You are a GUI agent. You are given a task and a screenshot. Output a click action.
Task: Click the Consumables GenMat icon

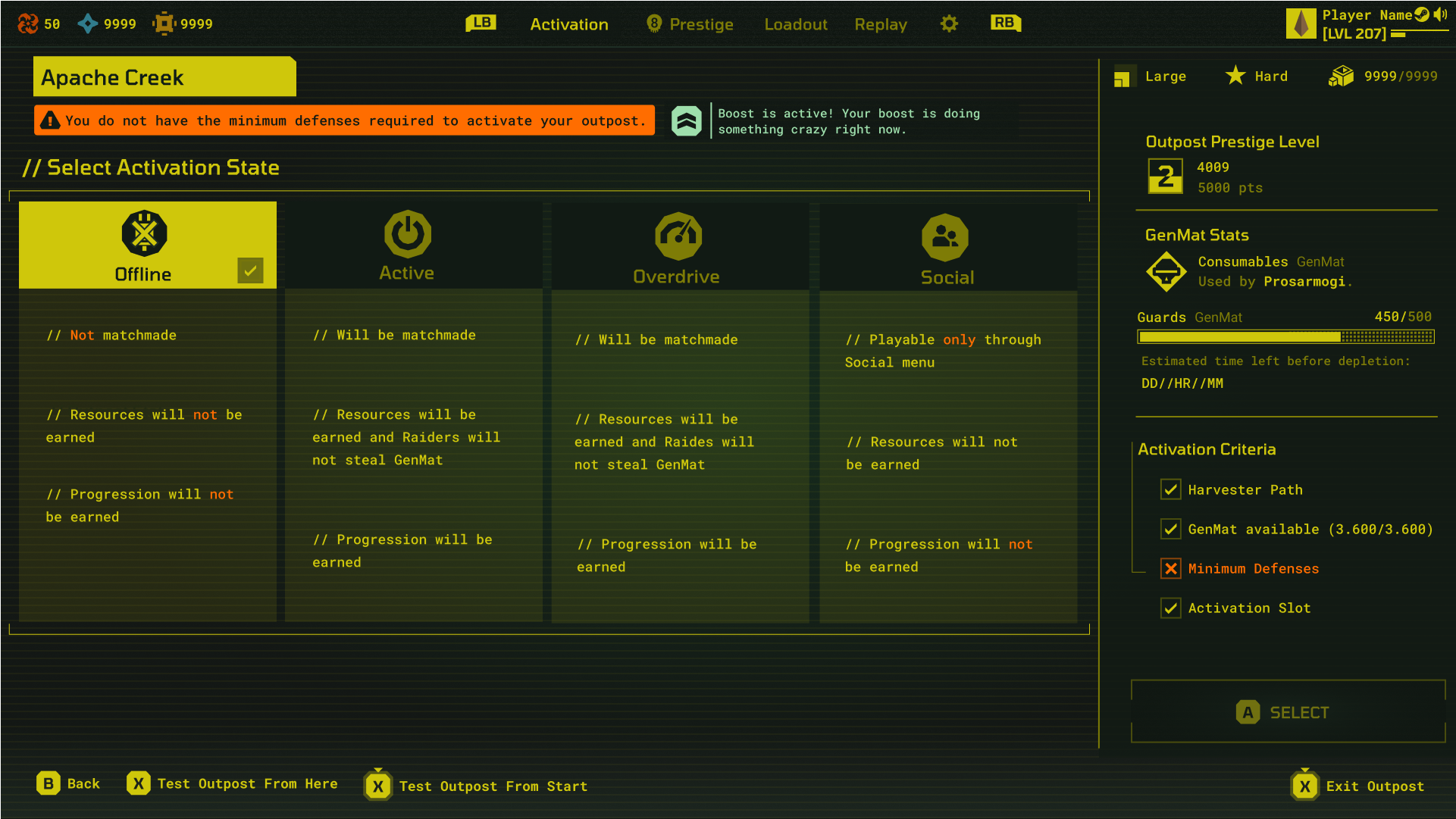(1166, 271)
